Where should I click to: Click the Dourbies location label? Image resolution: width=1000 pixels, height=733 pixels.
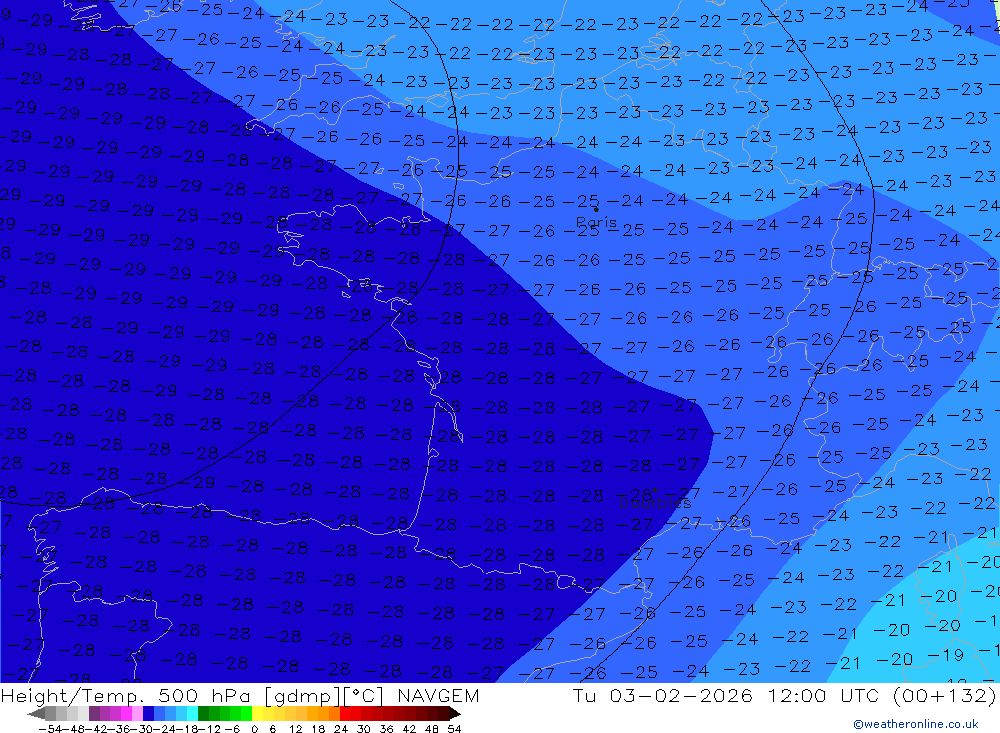coord(655,503)
